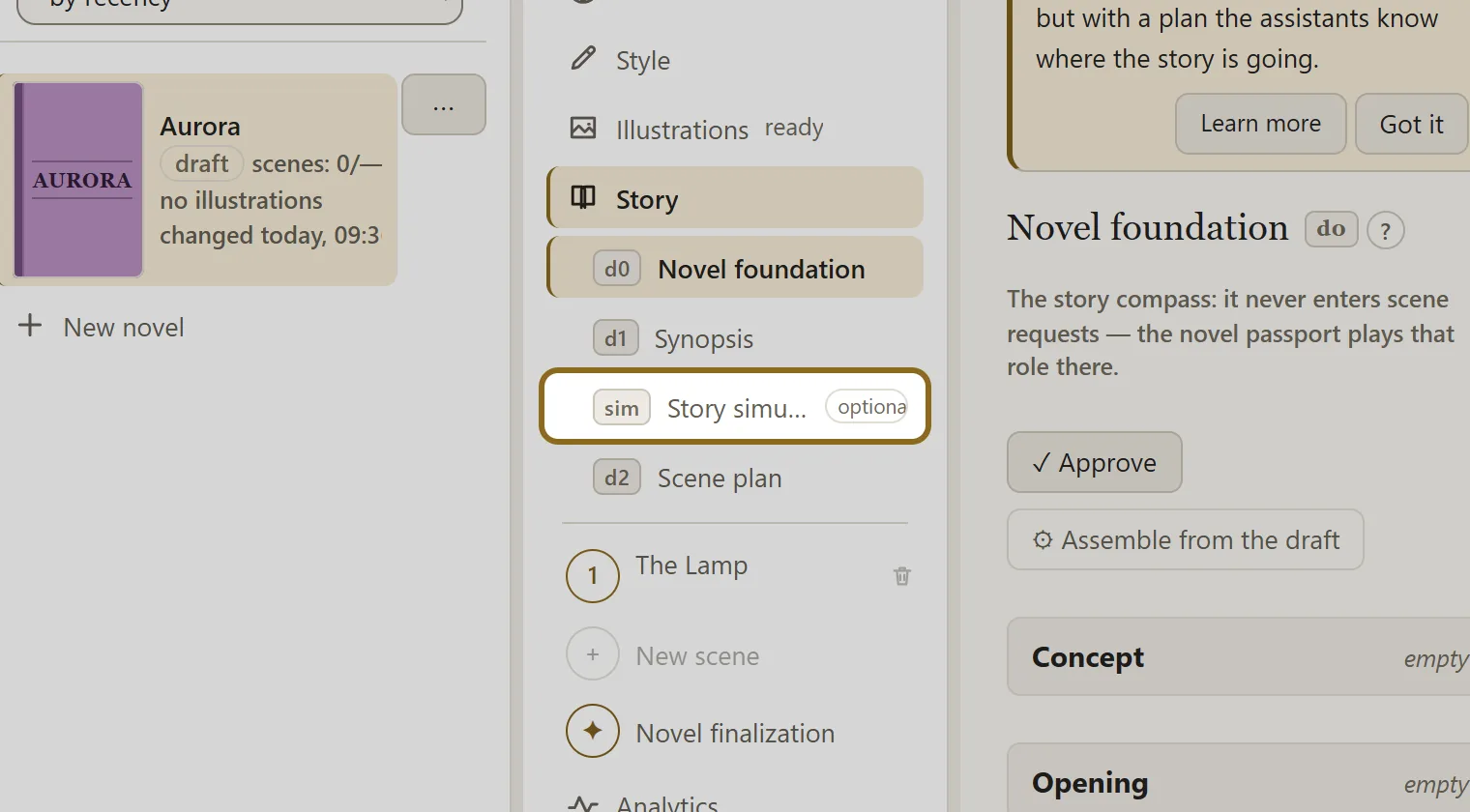The width and height of the screenshot is (1470, 812).
Task: Open the Style pencil icon
Action: point(583,58)
